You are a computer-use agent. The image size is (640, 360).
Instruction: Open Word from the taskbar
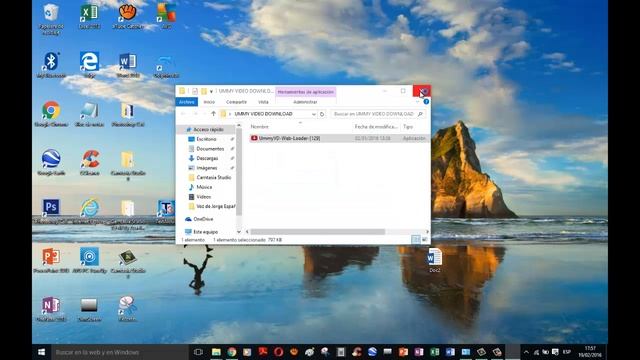pyautogui.click(x=450, y=352)
